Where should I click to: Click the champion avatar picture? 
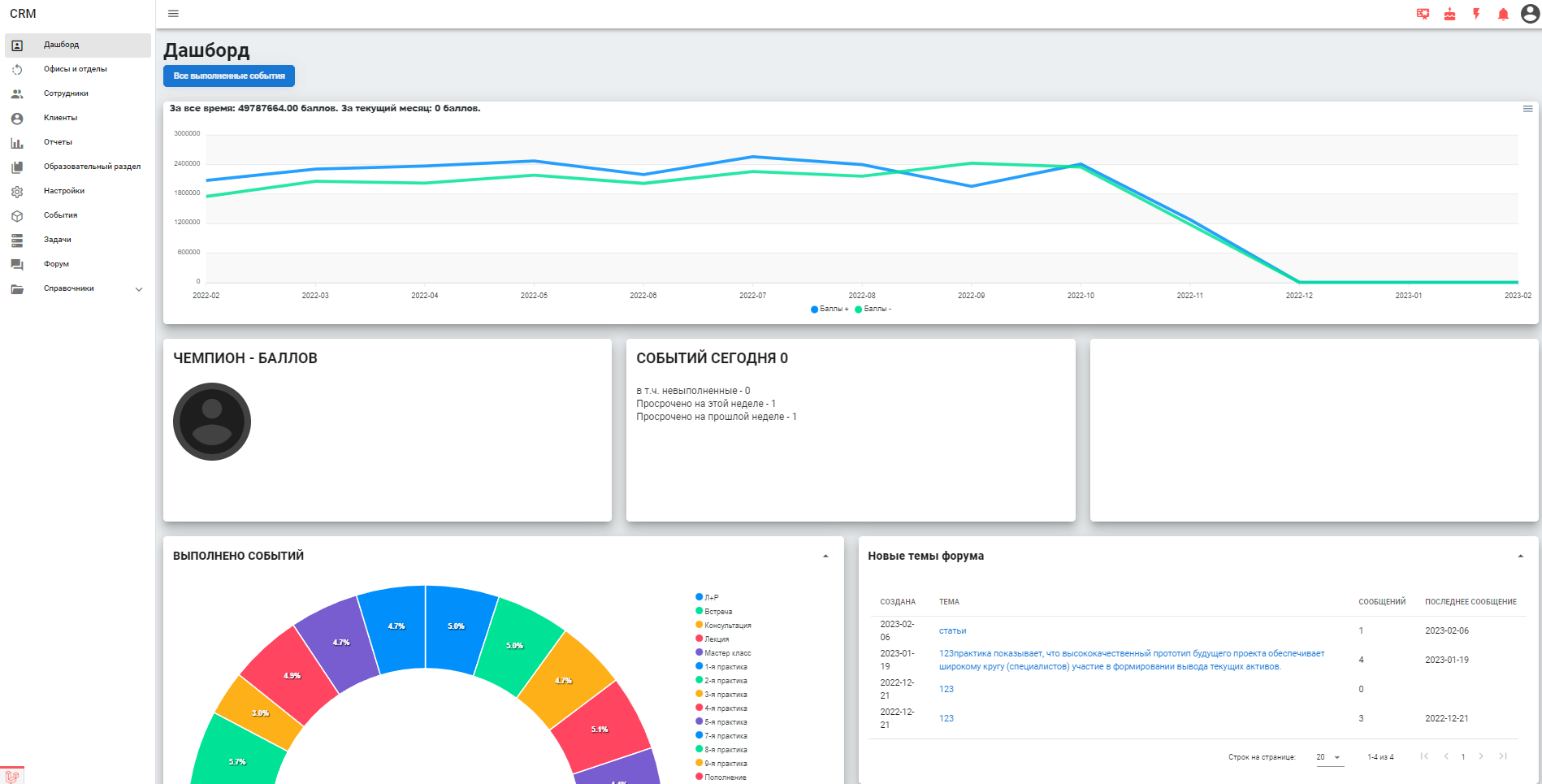coord(212,422)
